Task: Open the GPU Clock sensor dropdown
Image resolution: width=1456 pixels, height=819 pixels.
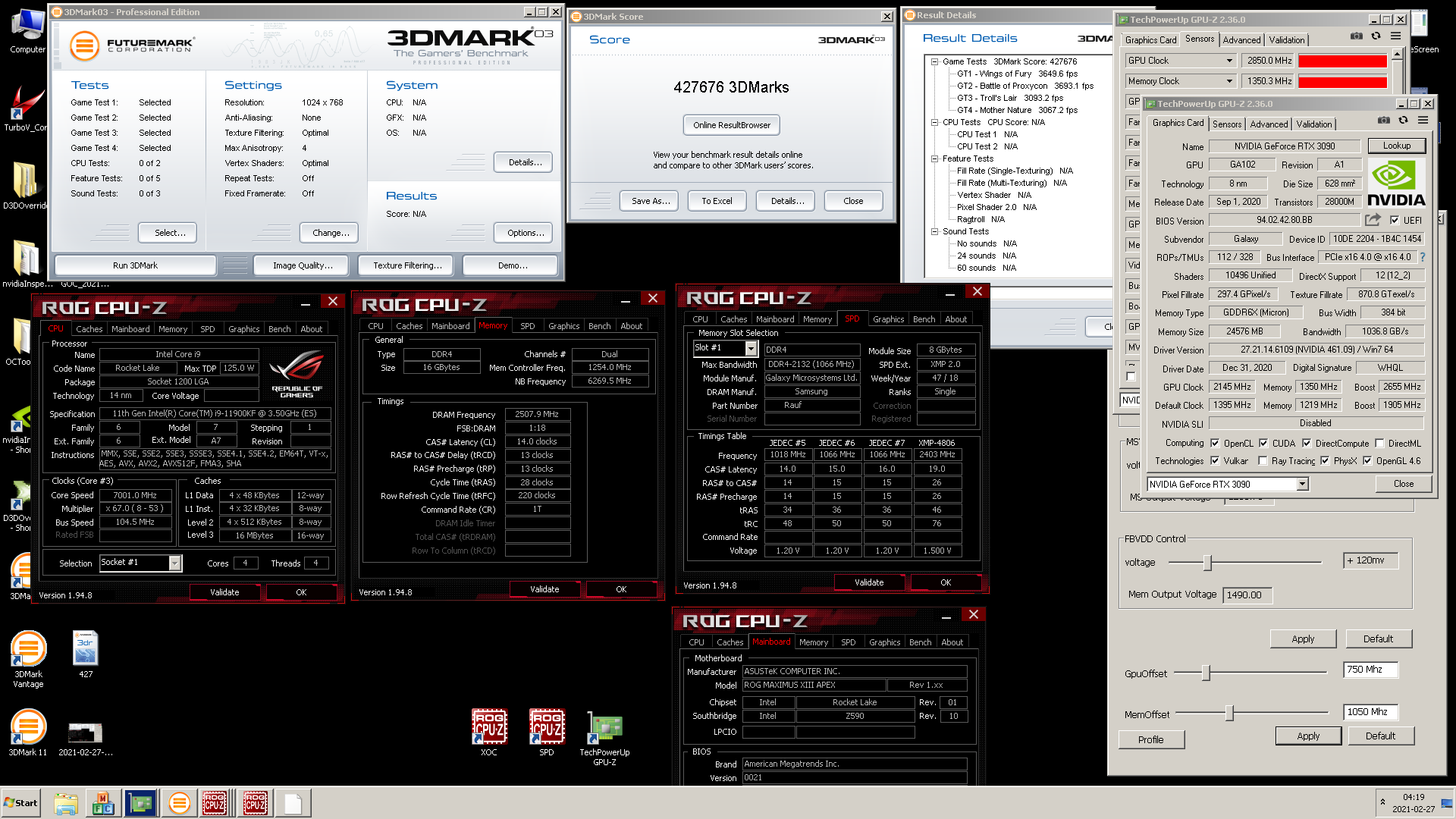Action: pos(1228,61)
